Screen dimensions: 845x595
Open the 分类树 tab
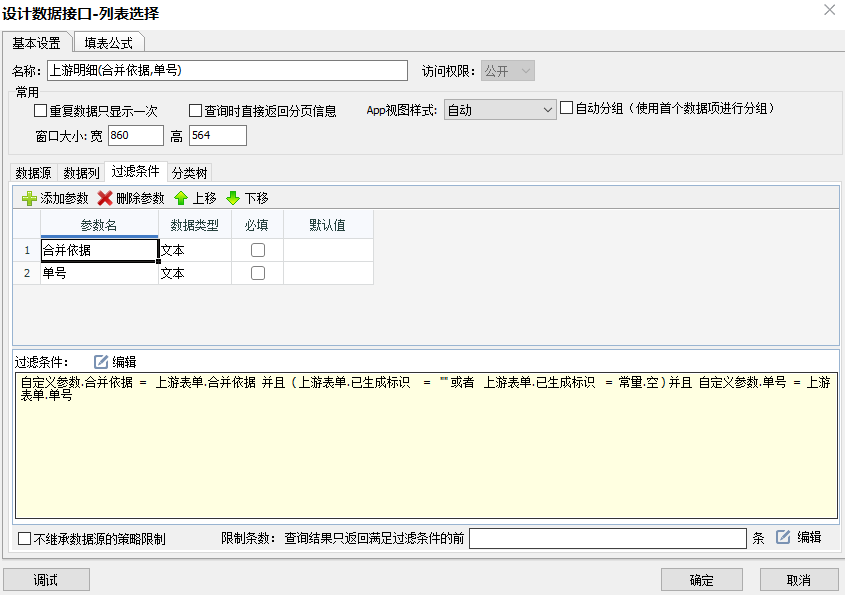[x=189, y=173]
